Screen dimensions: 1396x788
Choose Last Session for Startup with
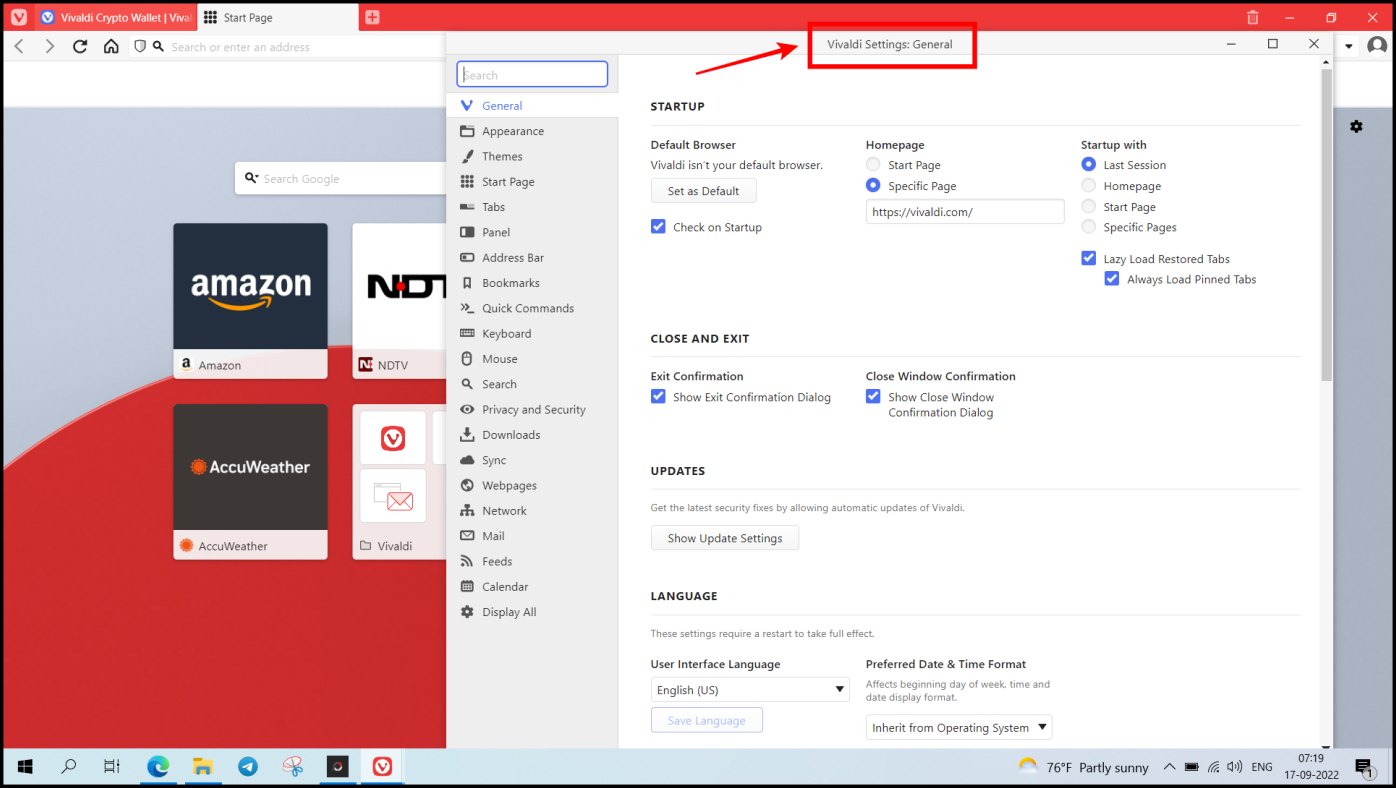1088,165
